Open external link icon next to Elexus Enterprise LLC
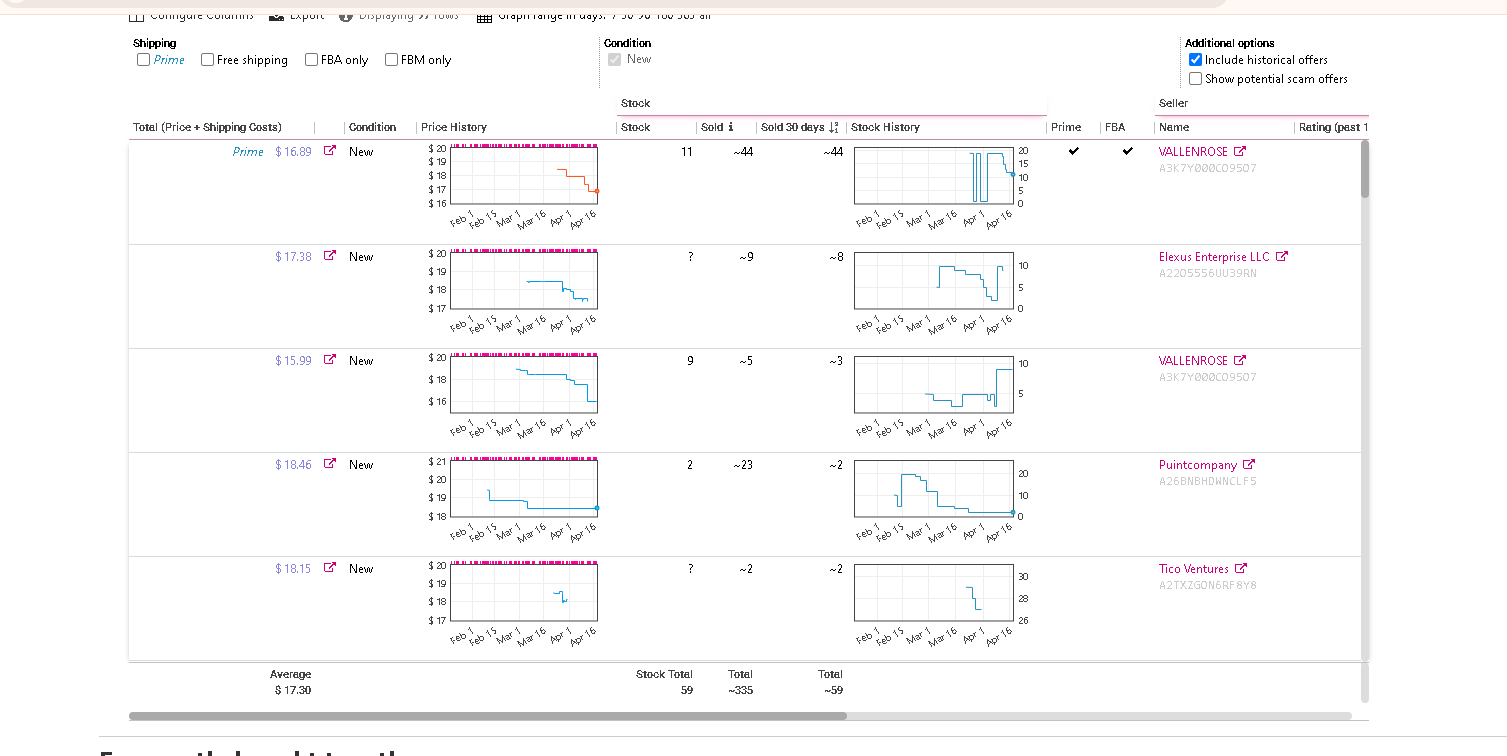Image resolution: width=1507 pixels, height=756 pixels. [1282, 256]
